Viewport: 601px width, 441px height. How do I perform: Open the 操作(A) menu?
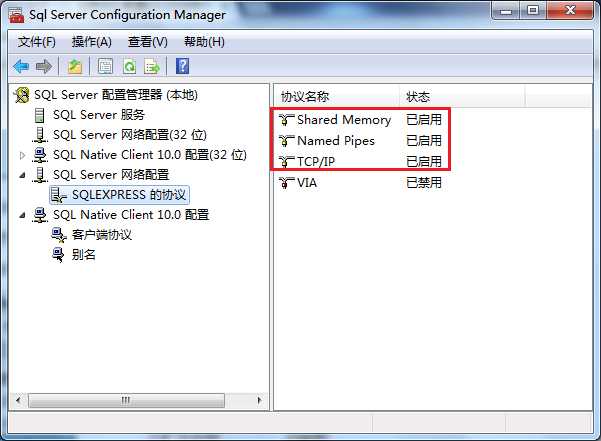click(x=92, y=42)
